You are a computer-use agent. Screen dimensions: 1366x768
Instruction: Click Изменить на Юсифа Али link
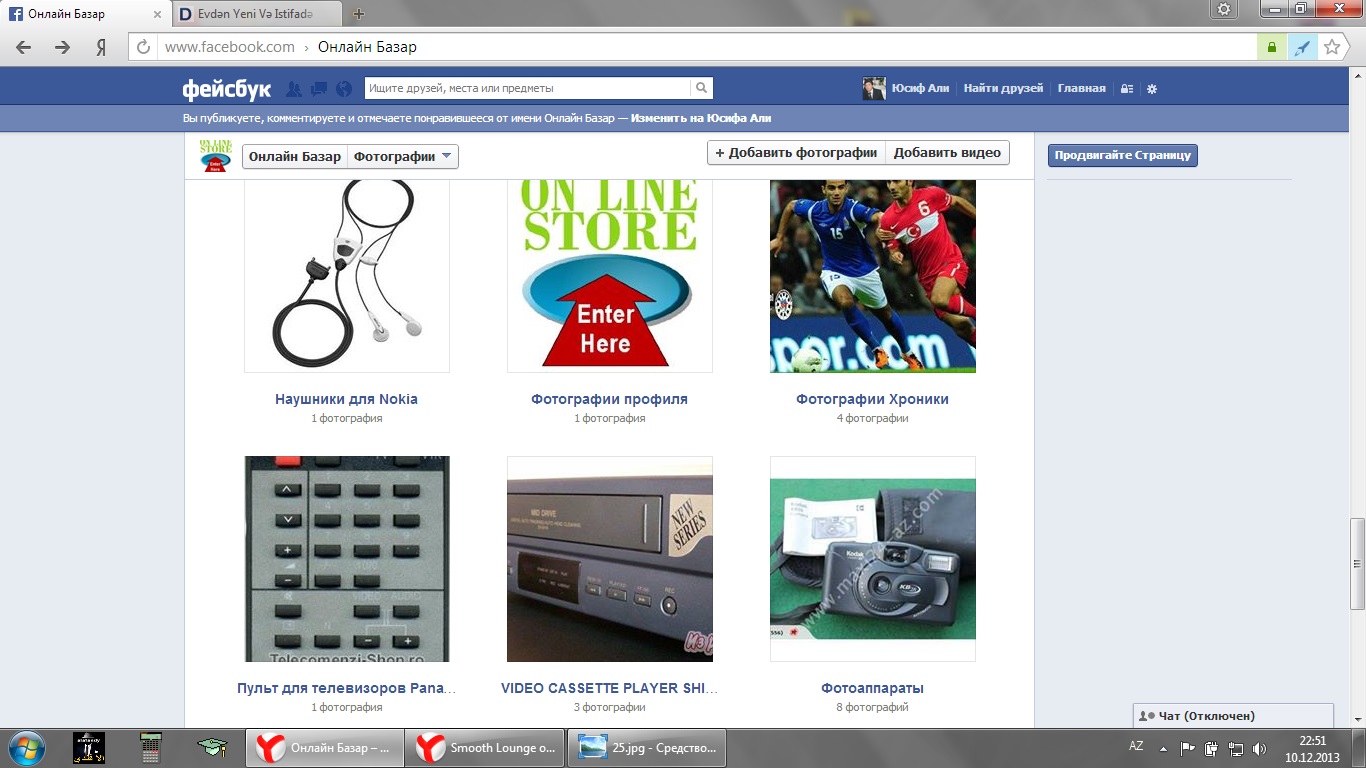[701, 118]
